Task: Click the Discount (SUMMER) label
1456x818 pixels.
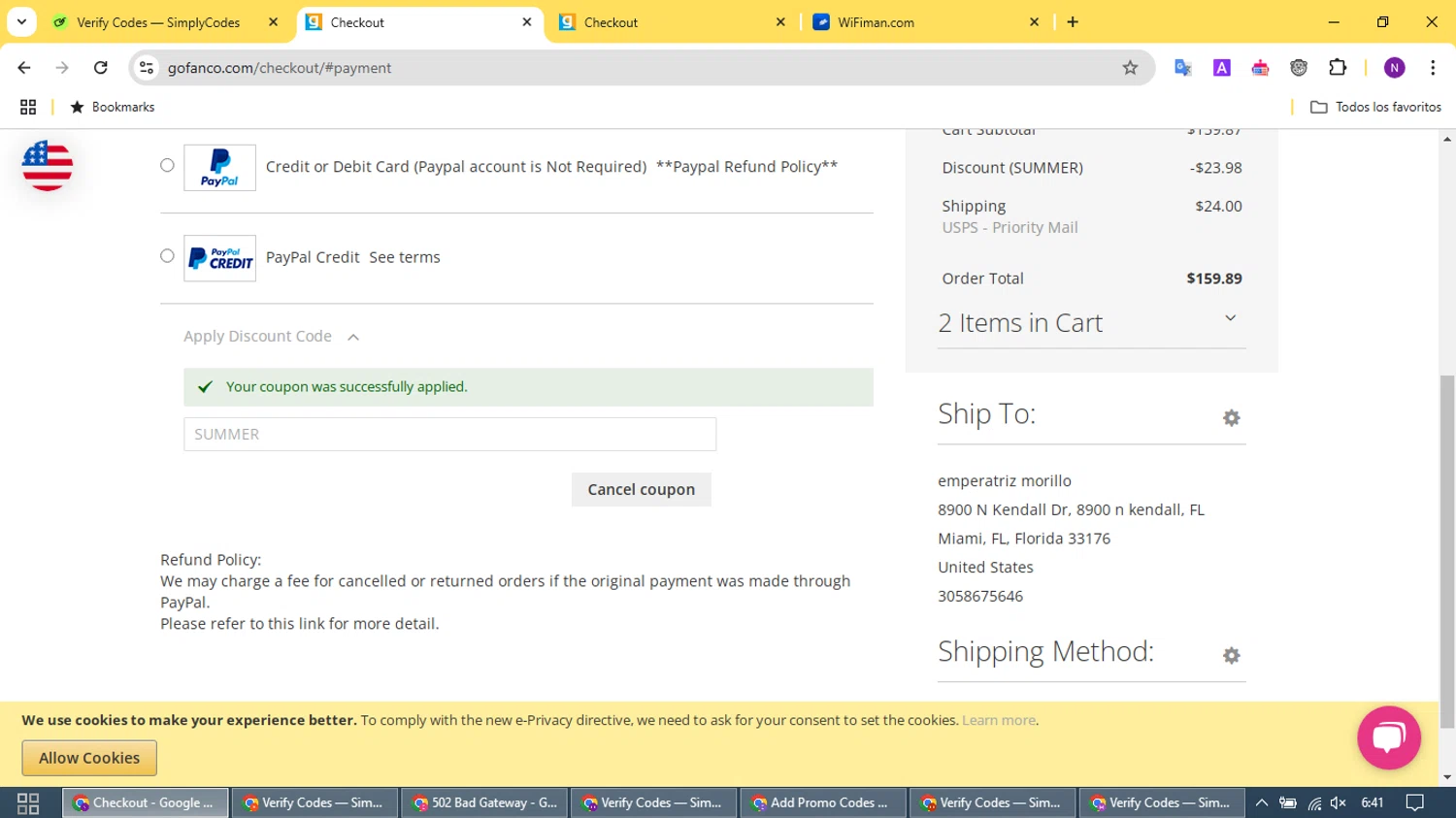Action: [1012, 168]
